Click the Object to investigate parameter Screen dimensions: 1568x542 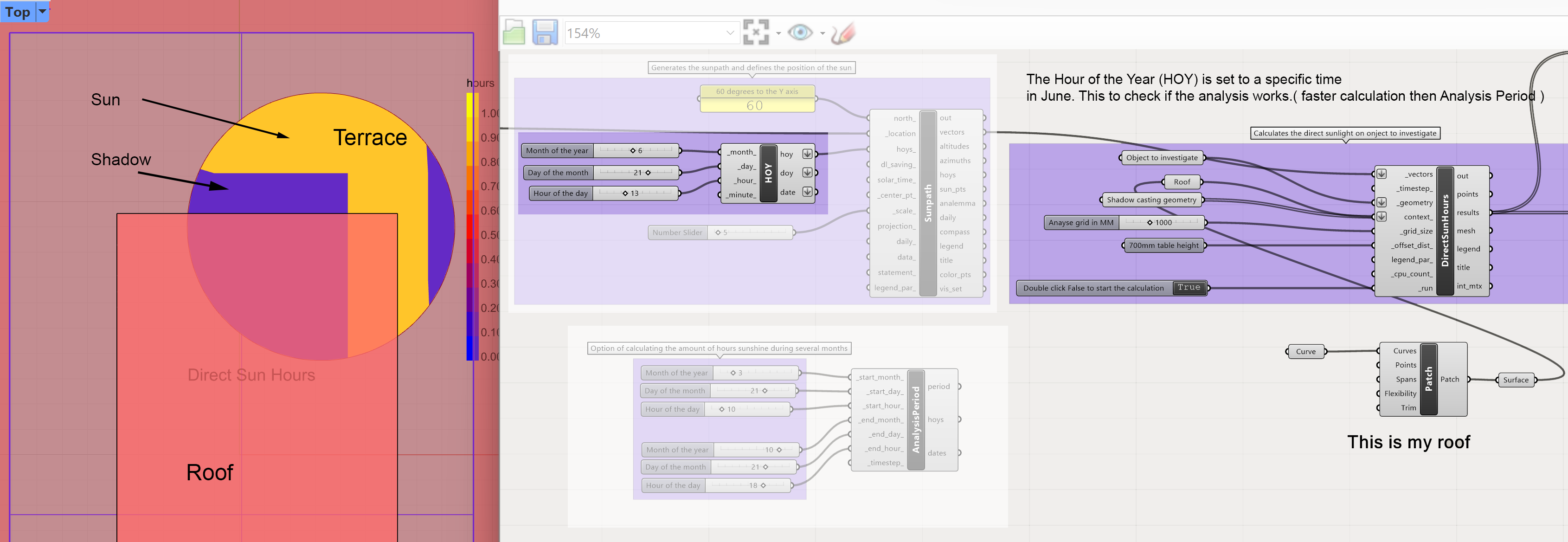click(1162, 158)
